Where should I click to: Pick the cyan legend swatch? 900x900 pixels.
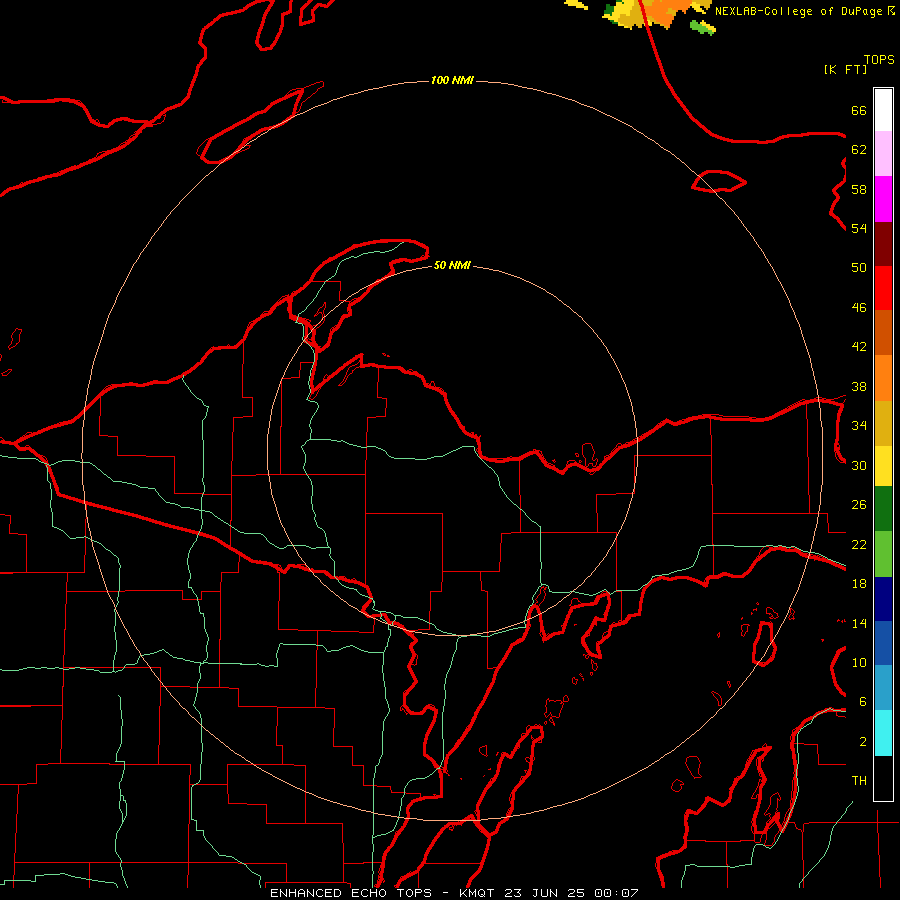[x=883, y=733]
